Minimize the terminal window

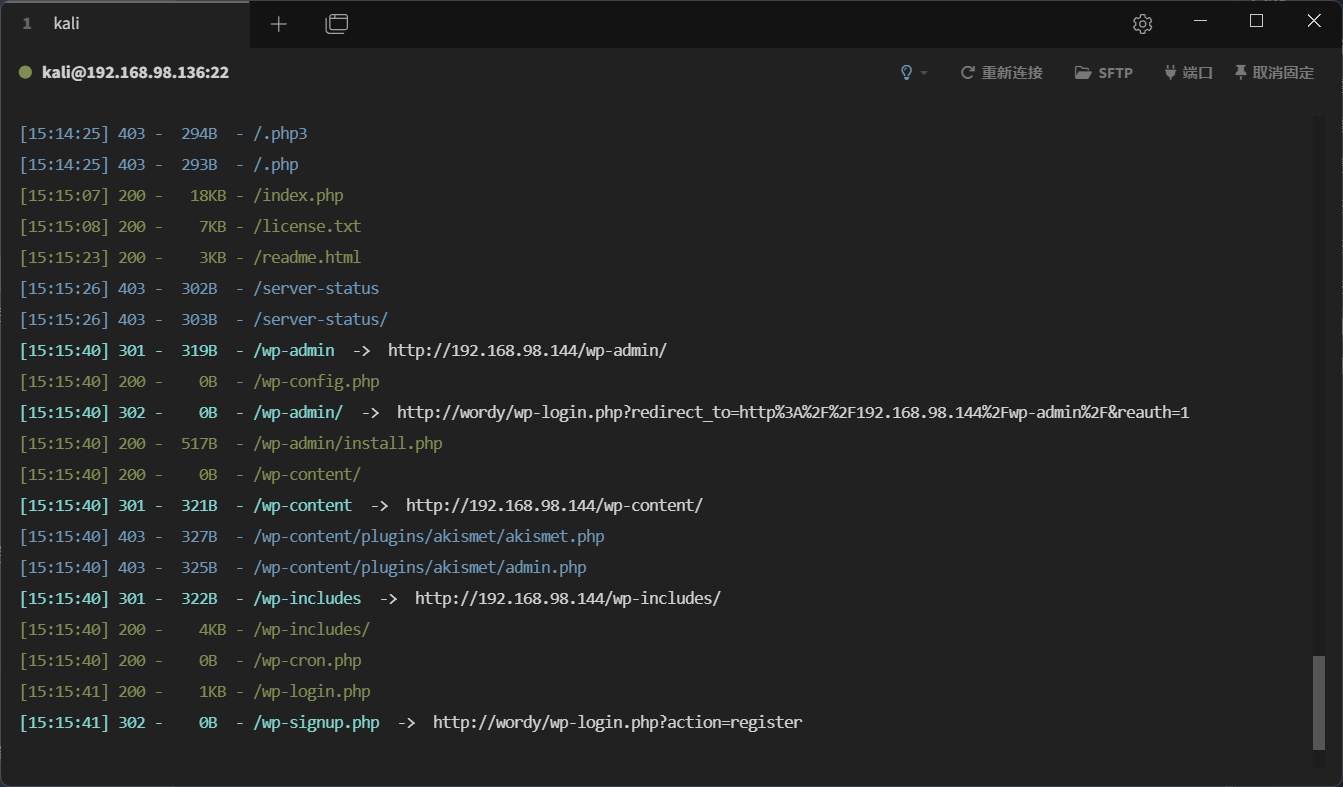pyautogui.click(x=1199, y=21)
